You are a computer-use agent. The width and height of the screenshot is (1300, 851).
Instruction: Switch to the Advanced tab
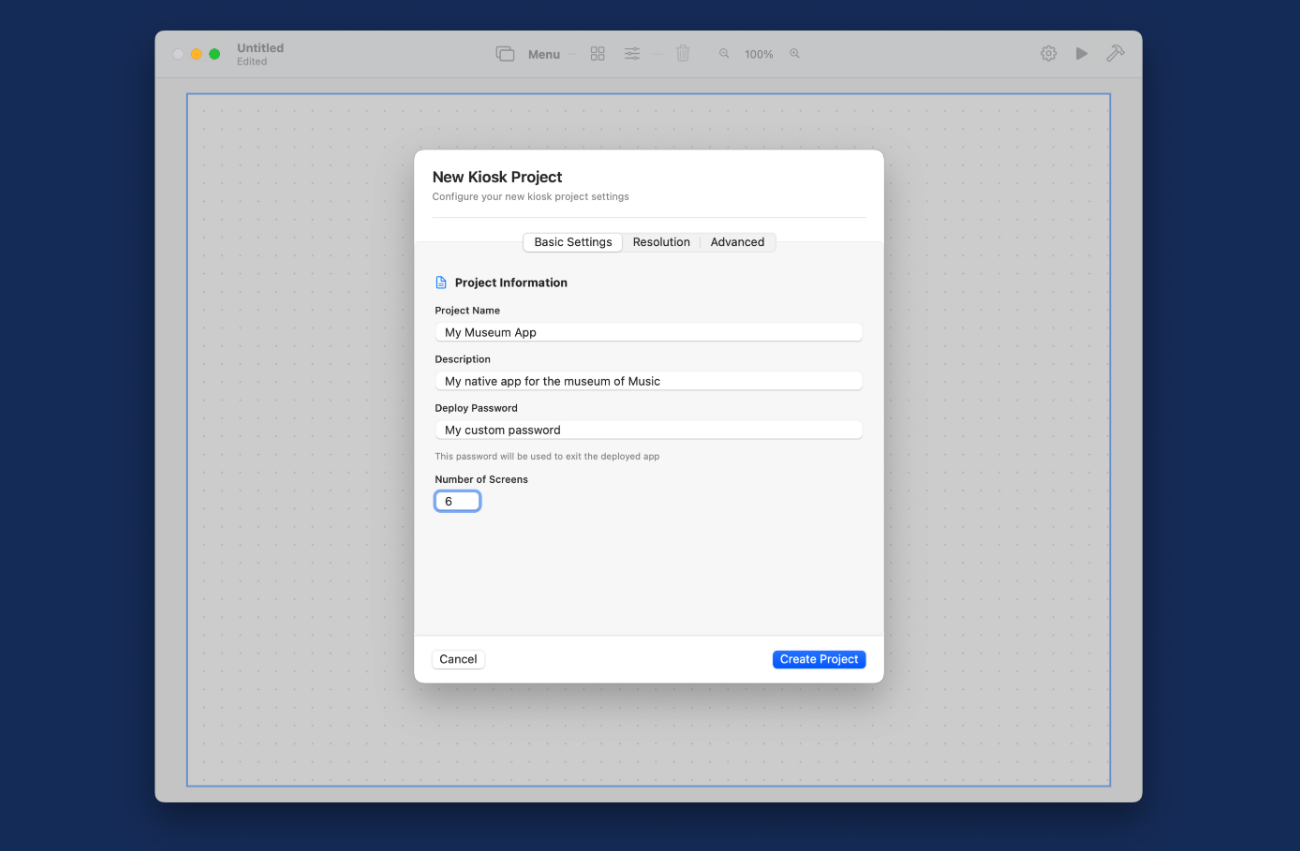click(x=737, y=242)
